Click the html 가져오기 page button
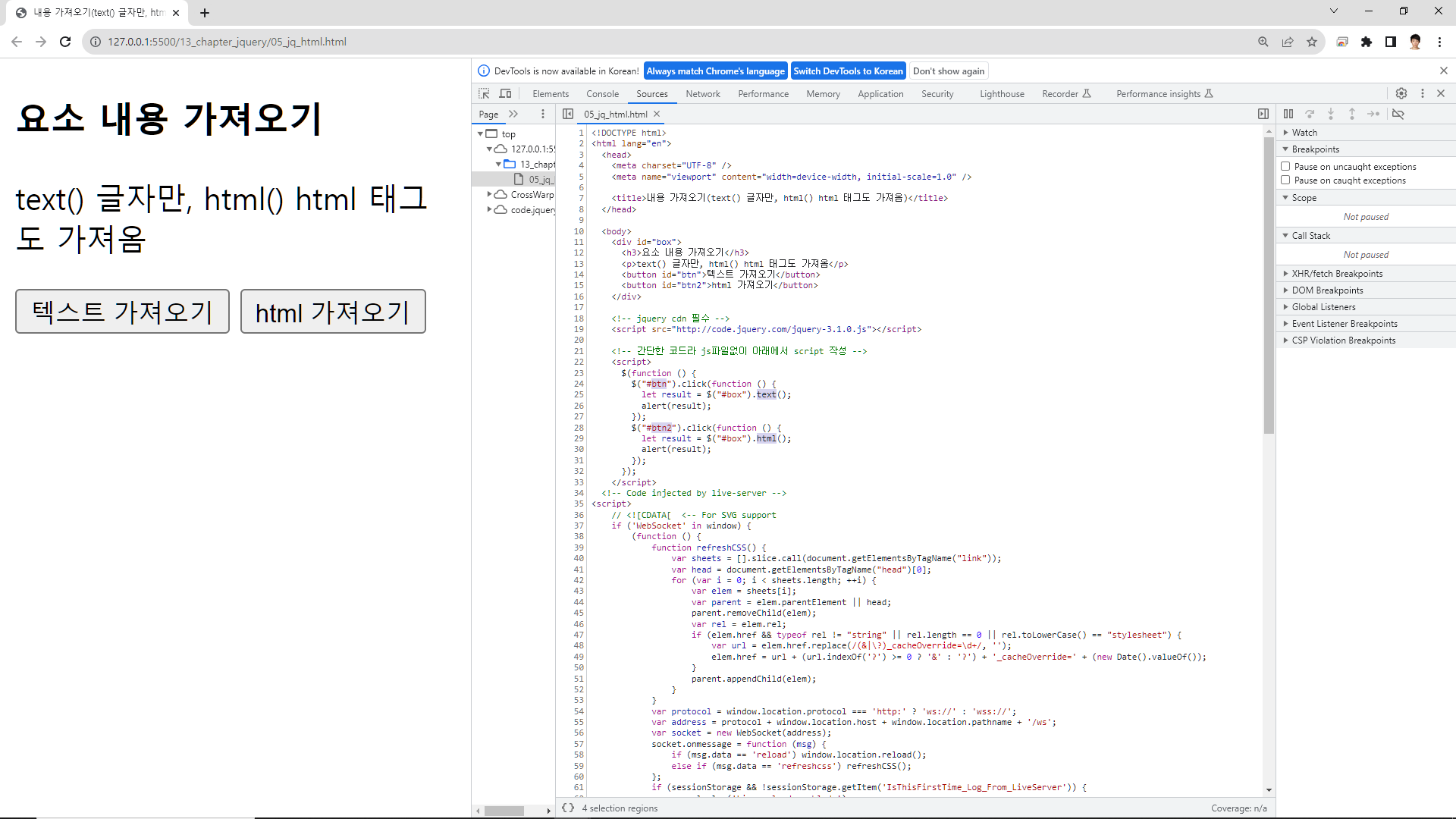This screenshot has width=1456, height=819. [x=333, y=312]
